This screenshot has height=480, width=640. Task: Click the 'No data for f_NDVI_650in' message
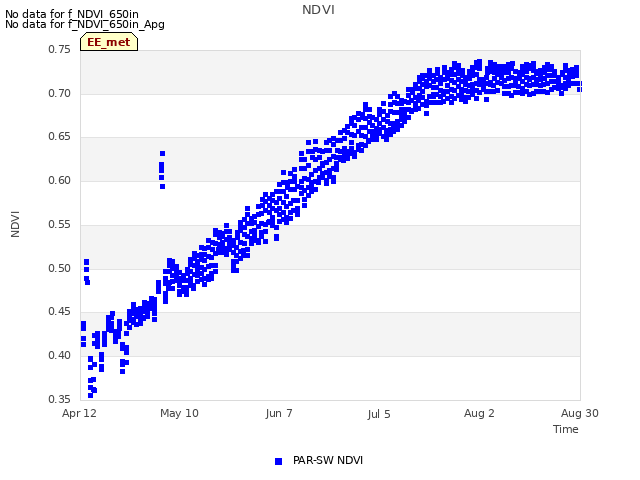[72, 14]
